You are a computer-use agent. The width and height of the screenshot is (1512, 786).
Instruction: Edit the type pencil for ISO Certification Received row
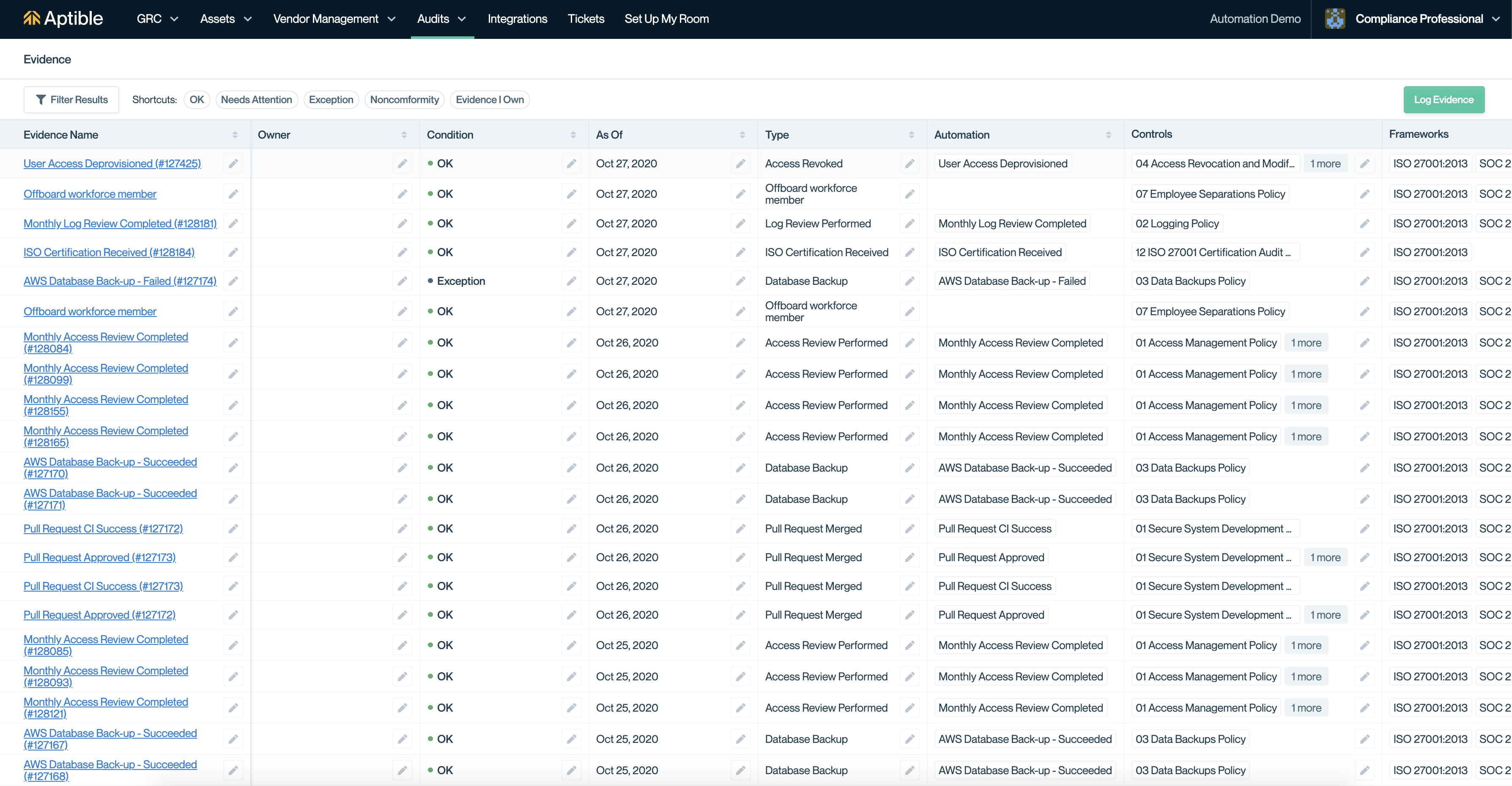pyautogui.click(x=909, y=253)
